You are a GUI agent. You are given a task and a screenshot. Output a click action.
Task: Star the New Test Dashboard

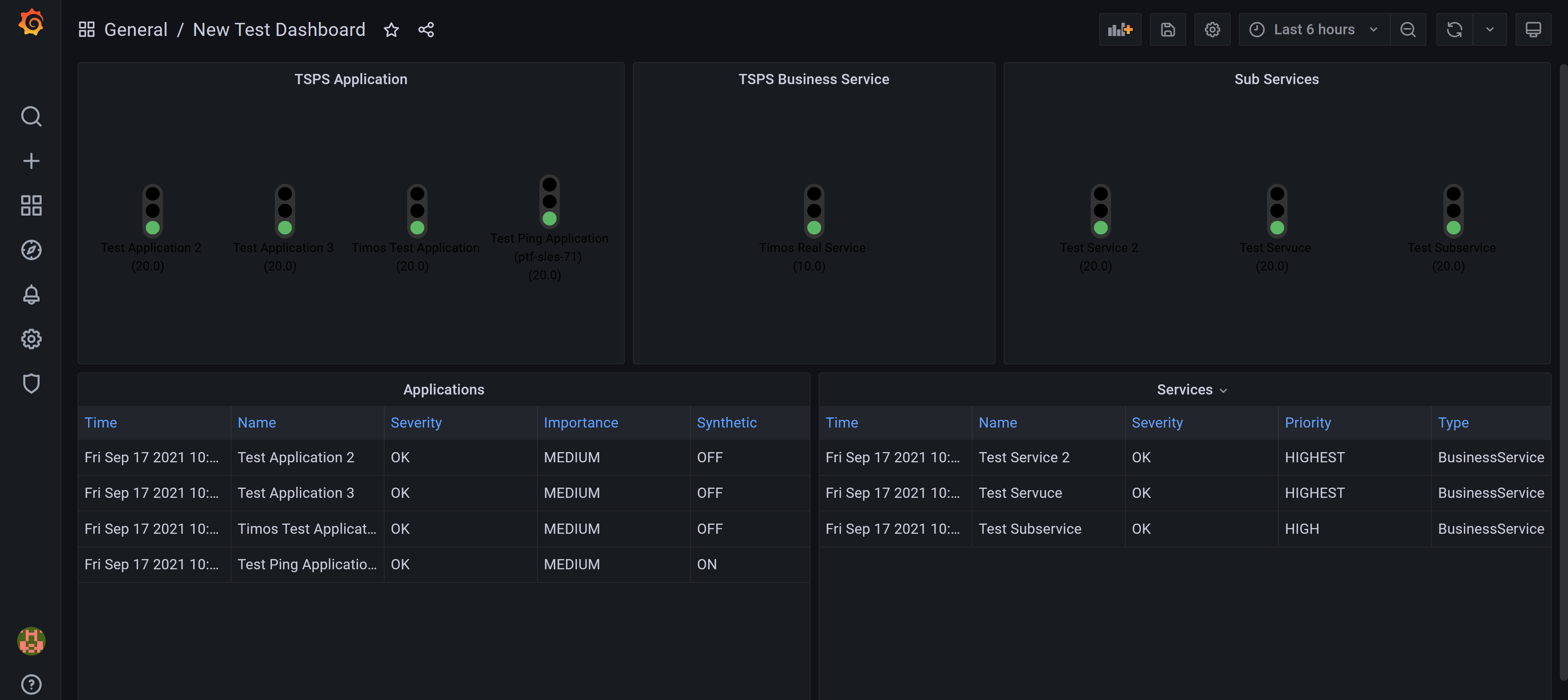click(392, 29)
